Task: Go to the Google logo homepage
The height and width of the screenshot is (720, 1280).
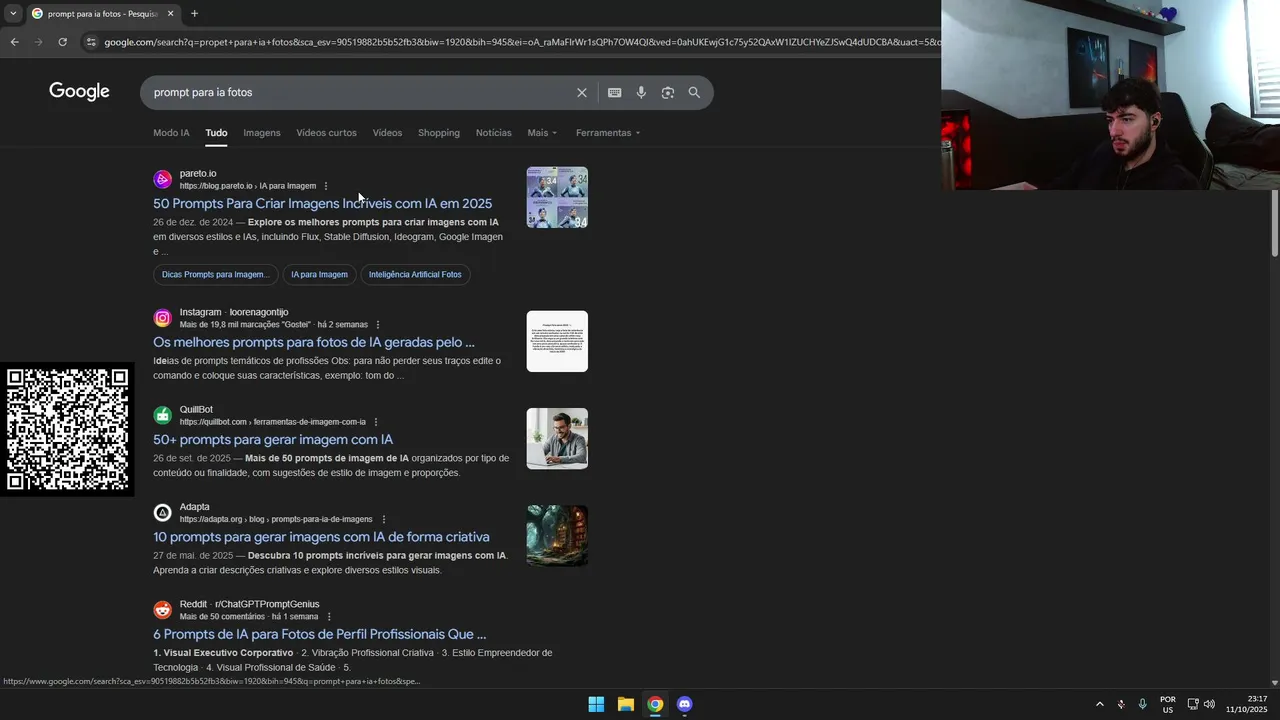Action: (x=79, y=92)
